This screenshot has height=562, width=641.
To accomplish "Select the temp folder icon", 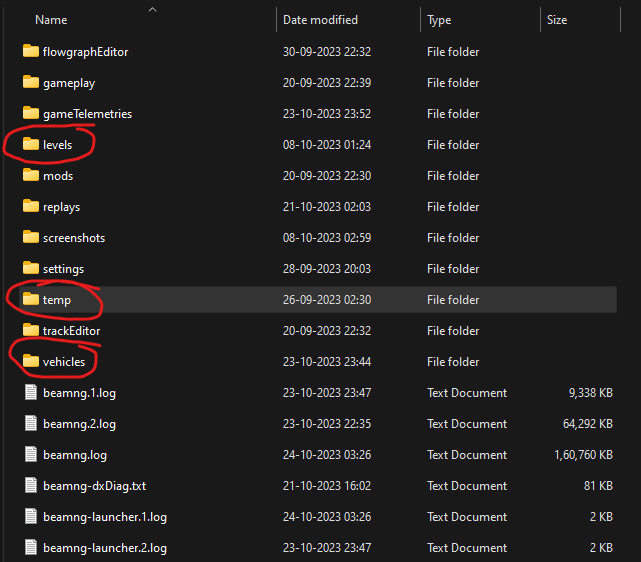I will [30, 300].
